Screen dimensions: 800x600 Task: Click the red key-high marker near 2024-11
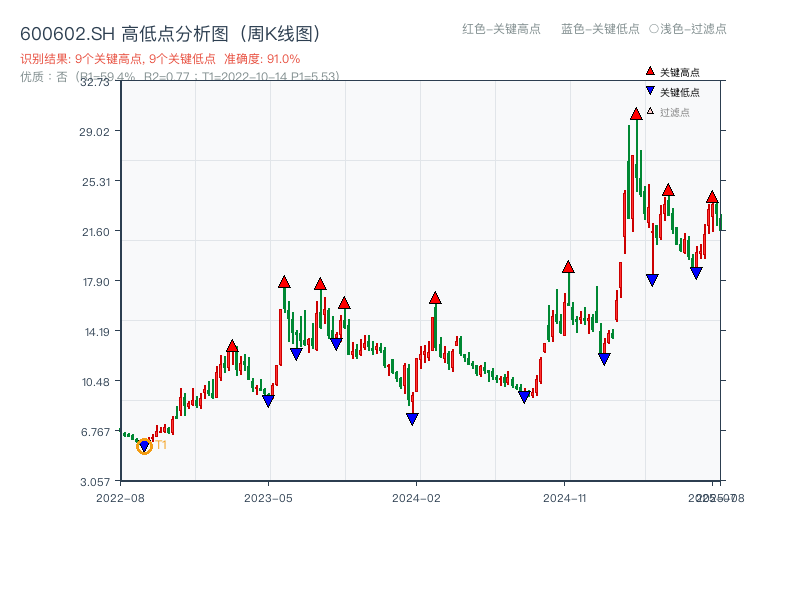[x=568, y=267]
